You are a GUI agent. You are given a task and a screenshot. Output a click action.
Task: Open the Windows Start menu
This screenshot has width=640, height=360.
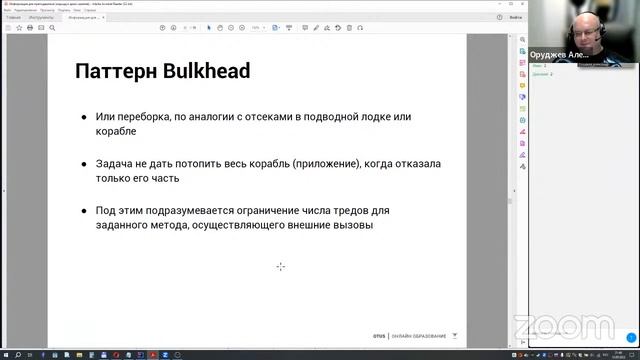click(6, 355)
